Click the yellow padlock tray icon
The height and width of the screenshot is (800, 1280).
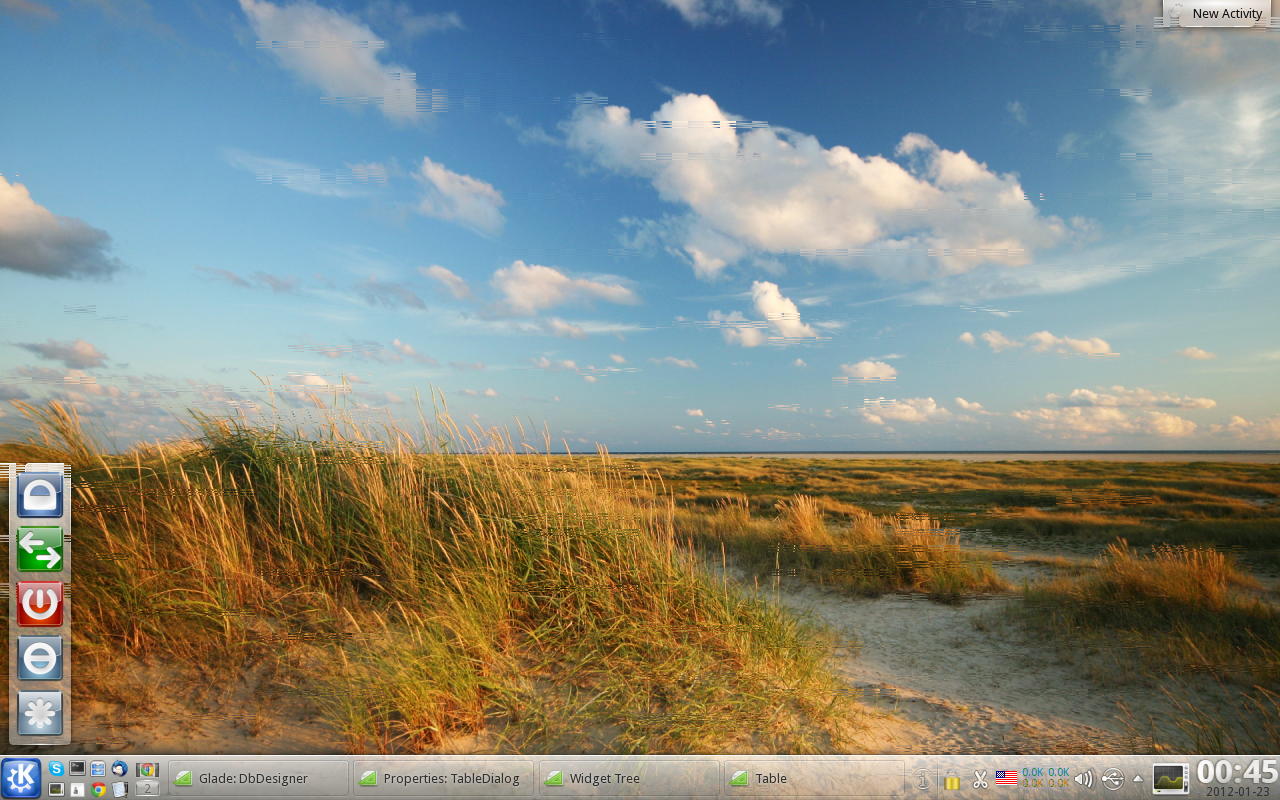pos(952,780)
